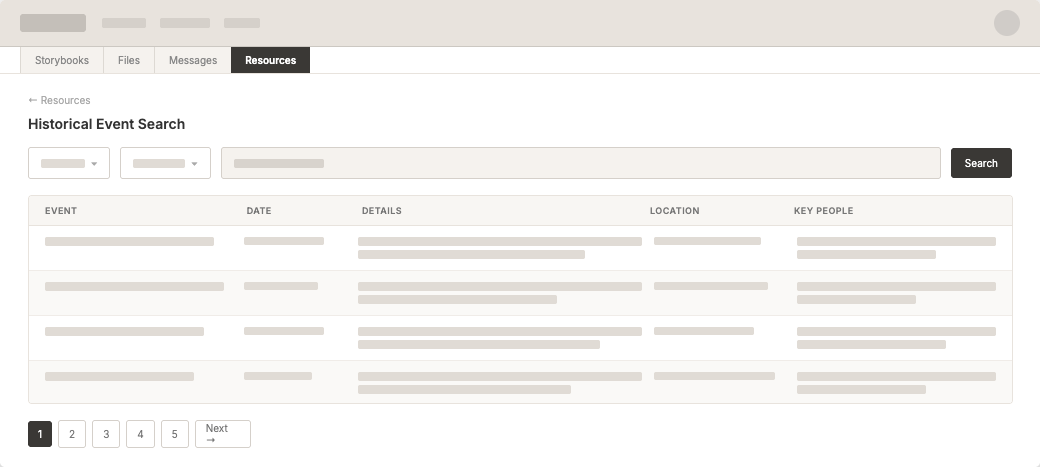
Task: Open the Storybooks tab
Action: click(x=62, y=60)
